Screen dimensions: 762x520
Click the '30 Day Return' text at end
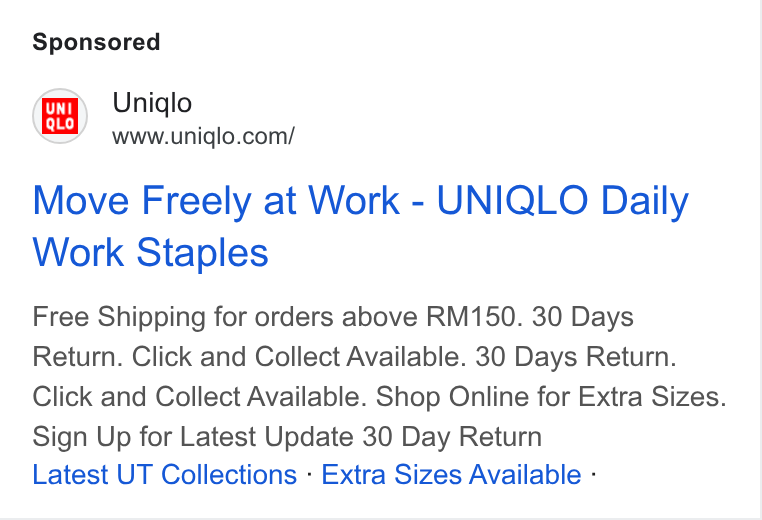(452, 437)
